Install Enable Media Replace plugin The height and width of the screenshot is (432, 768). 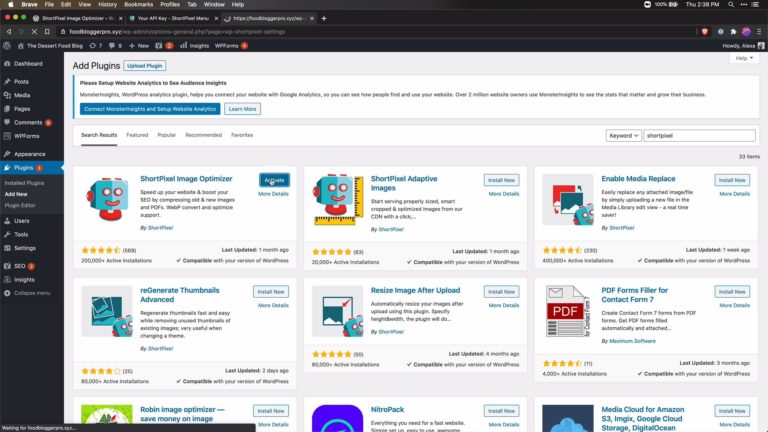coord(732,180)
